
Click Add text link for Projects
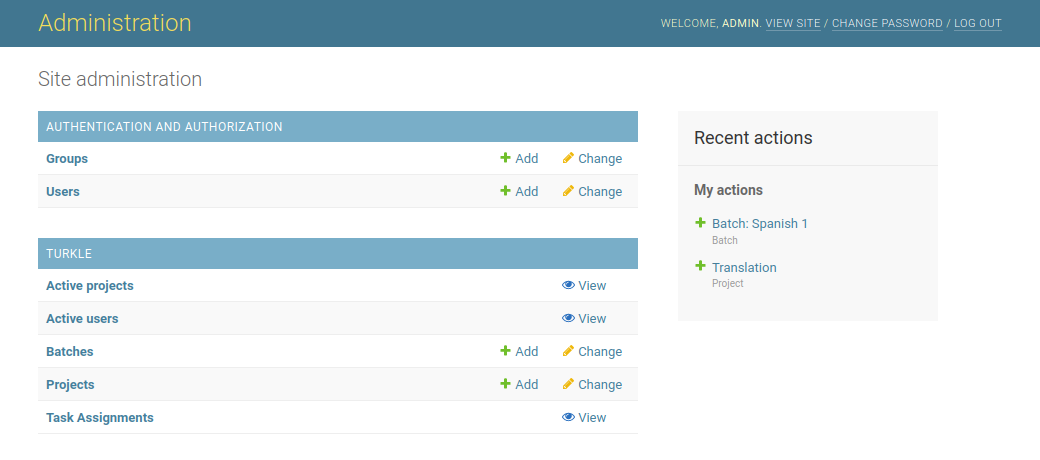pos(527,385)
